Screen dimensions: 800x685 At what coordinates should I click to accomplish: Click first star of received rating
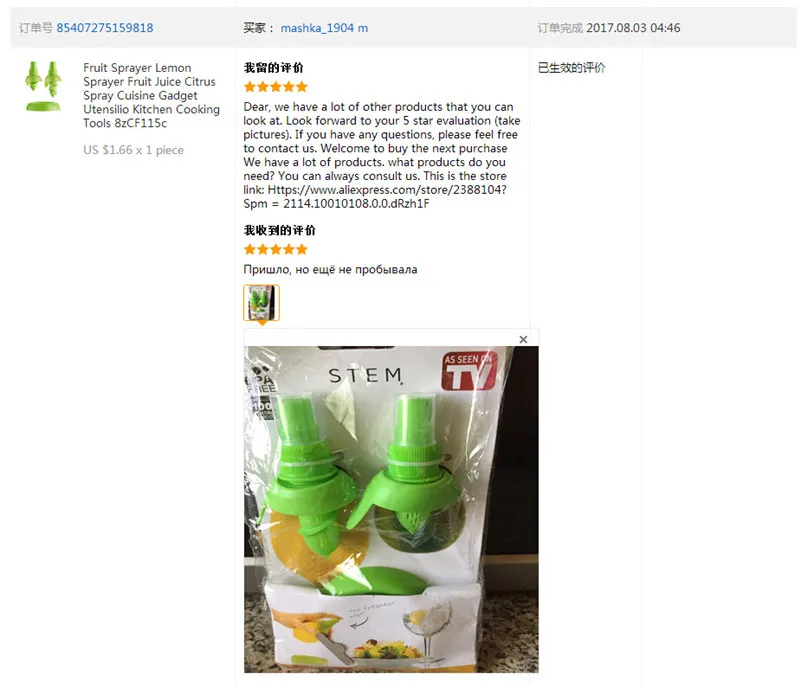click(x=249, y=249)
